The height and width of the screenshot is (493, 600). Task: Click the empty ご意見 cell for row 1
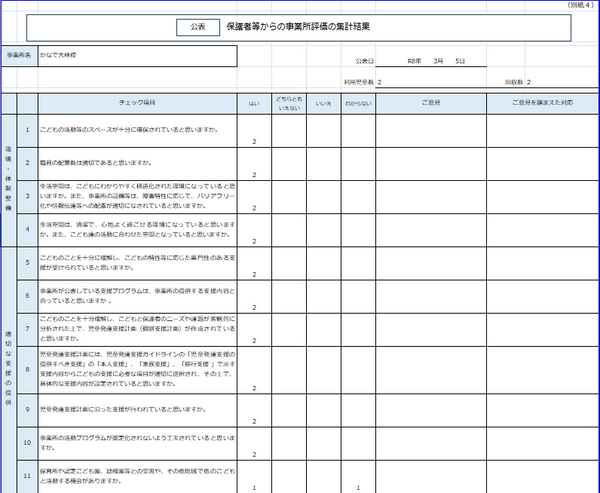[x=431, y=131]
